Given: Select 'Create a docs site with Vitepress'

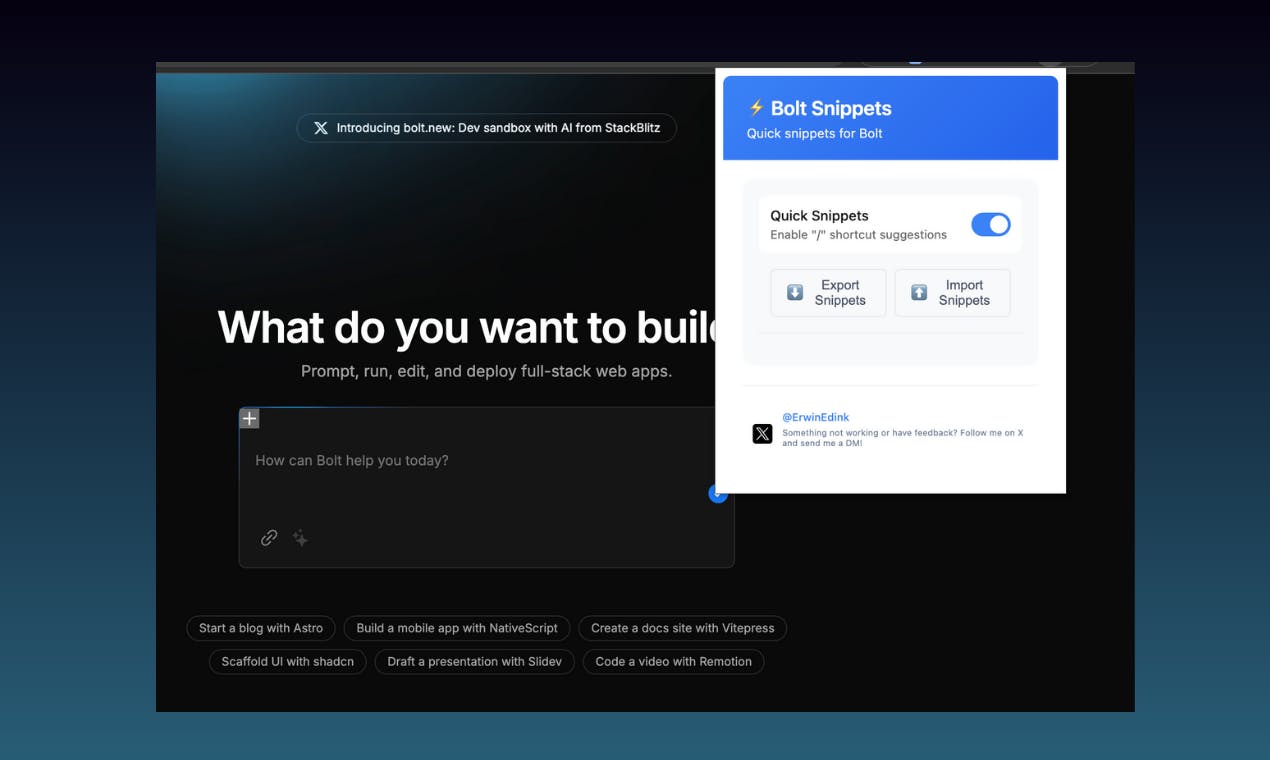Looking at the screenshot, I should pos(682,628).
